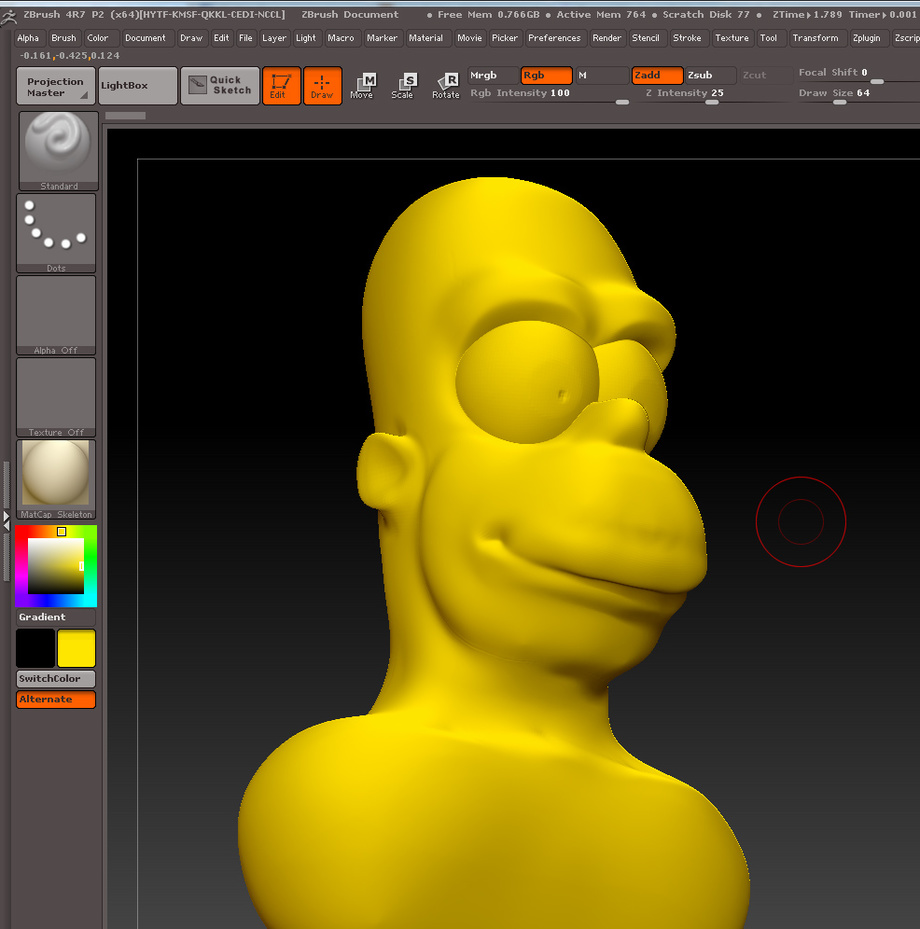This screenshot has width=920, height=929.
Task: Expand the left tray divider arrows
Action: [x=7, y=520]
